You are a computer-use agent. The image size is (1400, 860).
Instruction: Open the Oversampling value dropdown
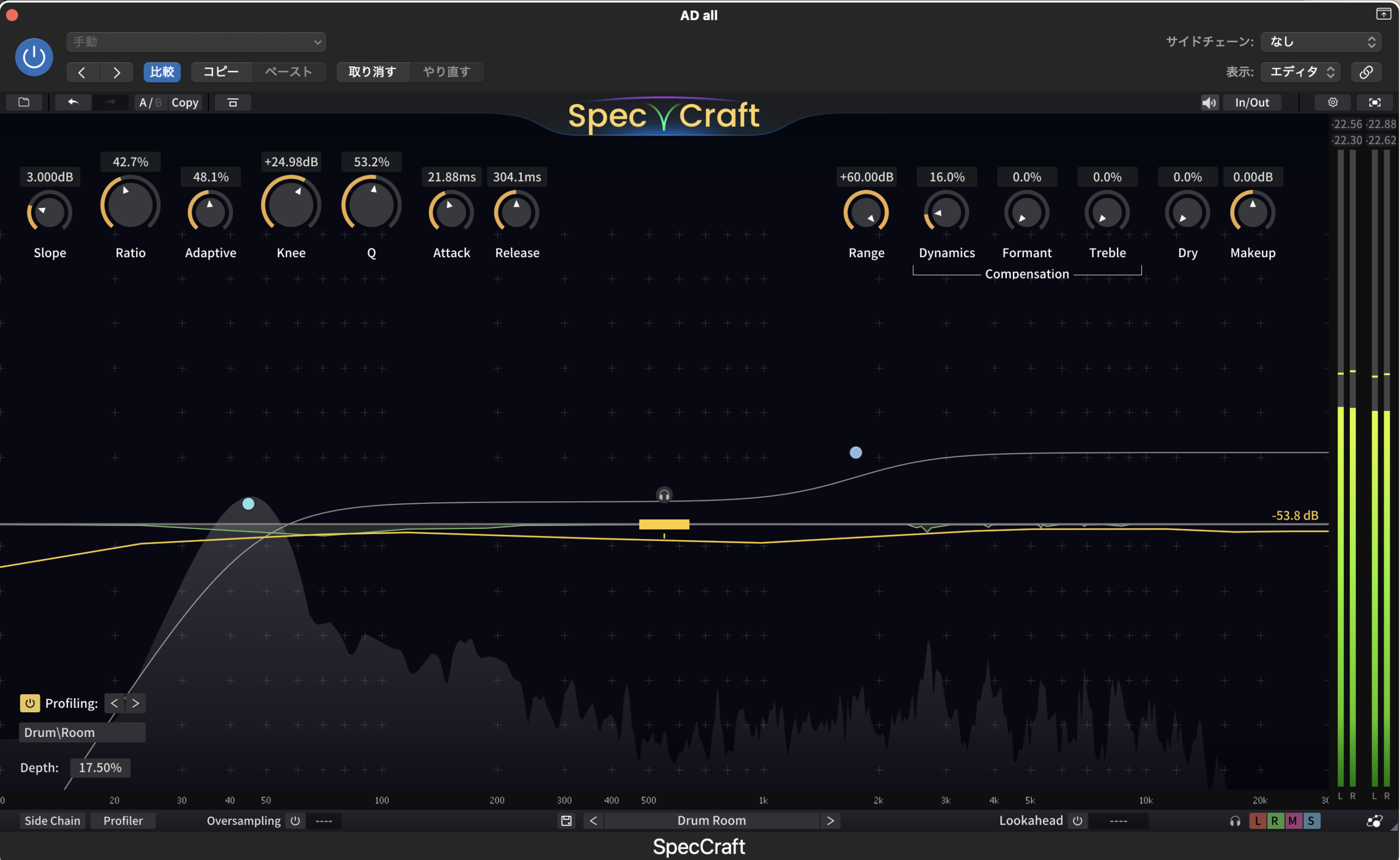point(323,821)
